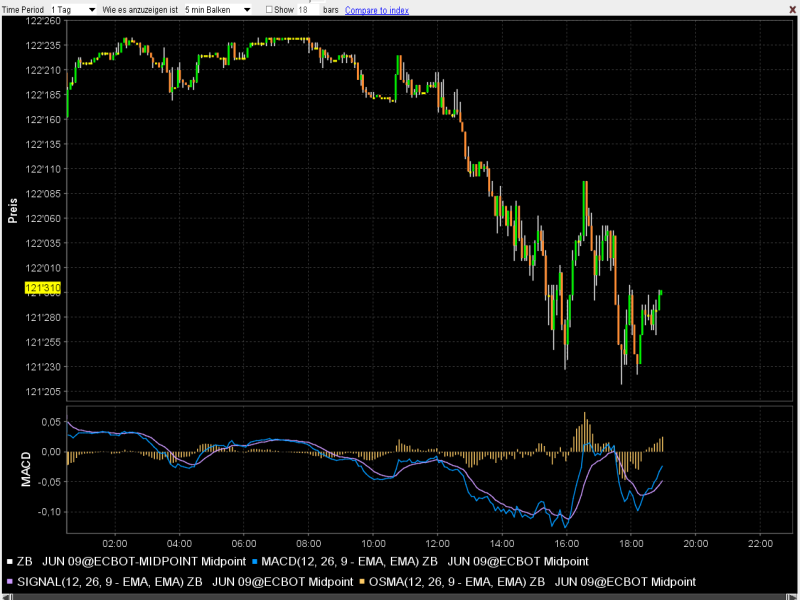Click the 122'010 price axis label
This screenshot has height=600, width=800.
coord(43,268)
